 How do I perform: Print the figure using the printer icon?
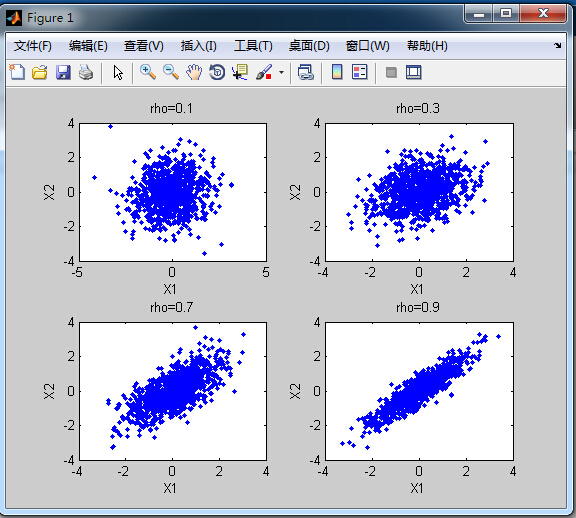click(x=86, y=72)
